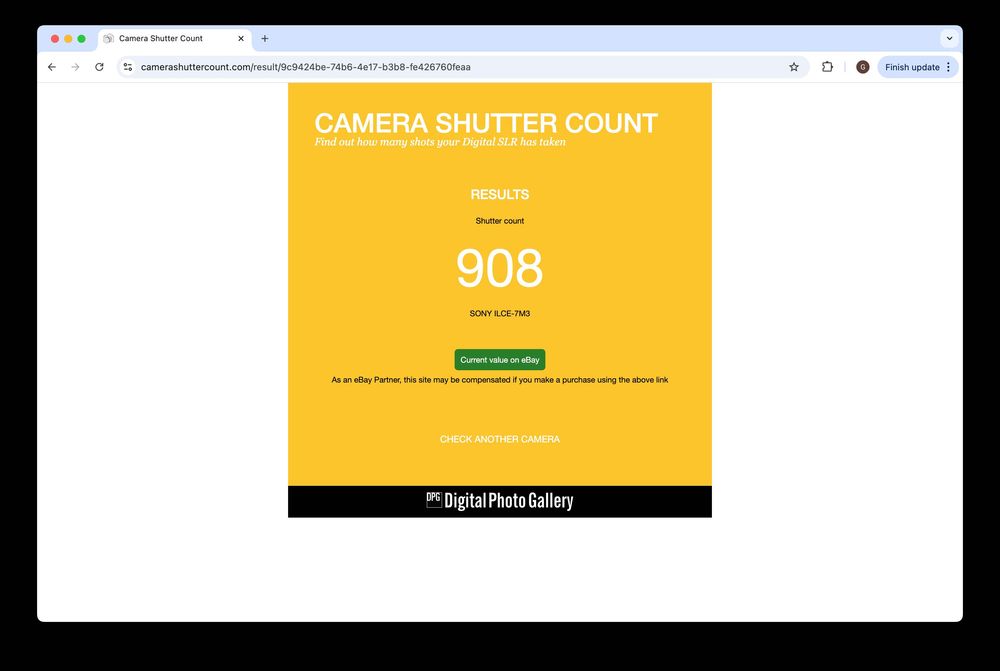1000x671 pixels.
Task: Reload the current page
Action: click(99, 67)
